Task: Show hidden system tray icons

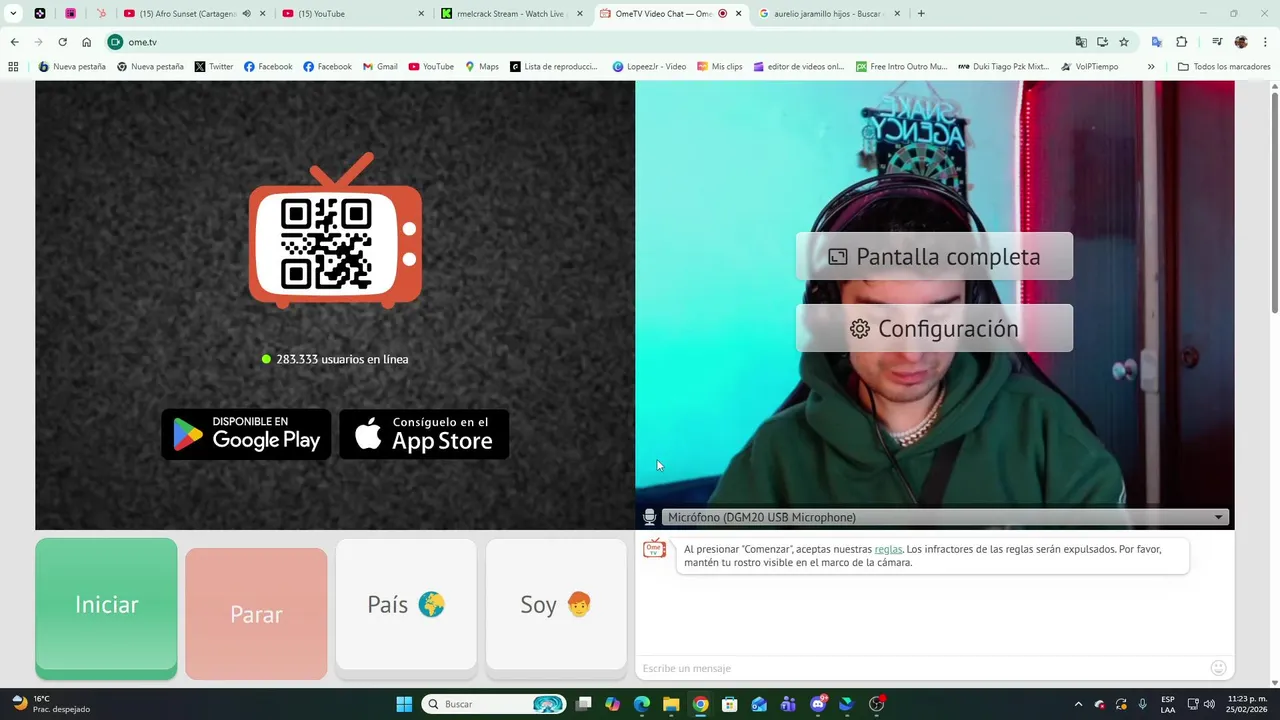Action: (1078, 704)
